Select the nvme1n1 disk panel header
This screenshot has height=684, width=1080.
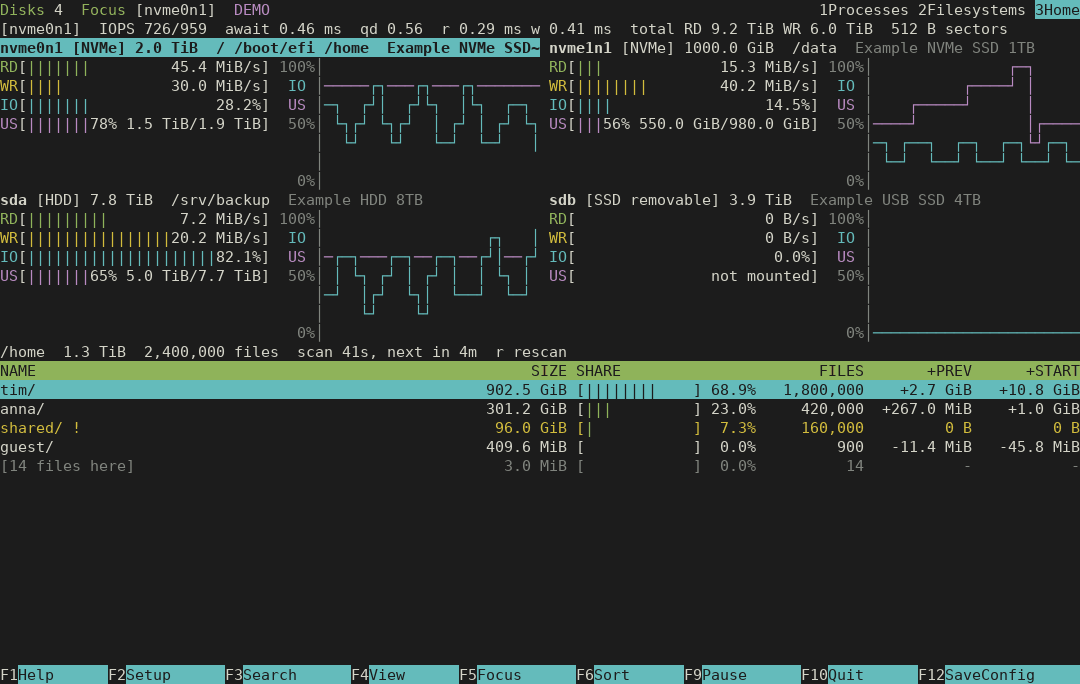pos(792,48)
